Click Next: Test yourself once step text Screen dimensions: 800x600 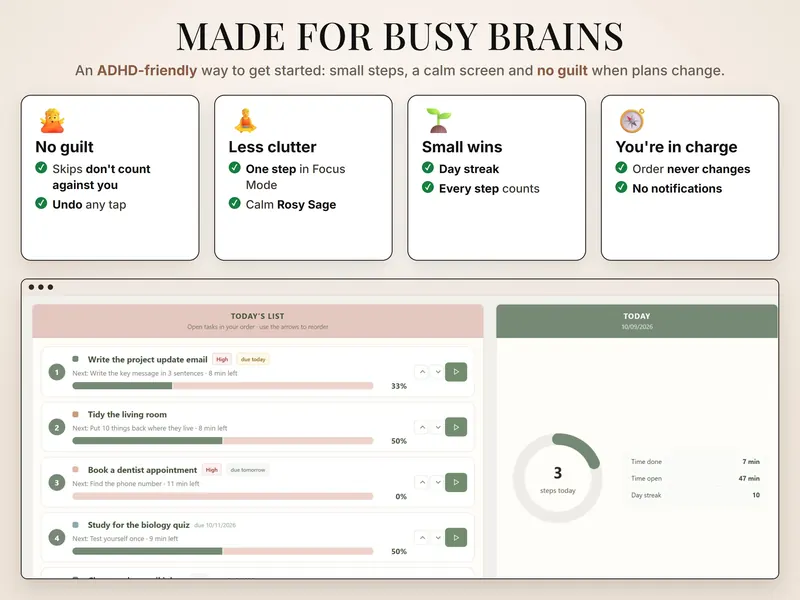(125, 539)
